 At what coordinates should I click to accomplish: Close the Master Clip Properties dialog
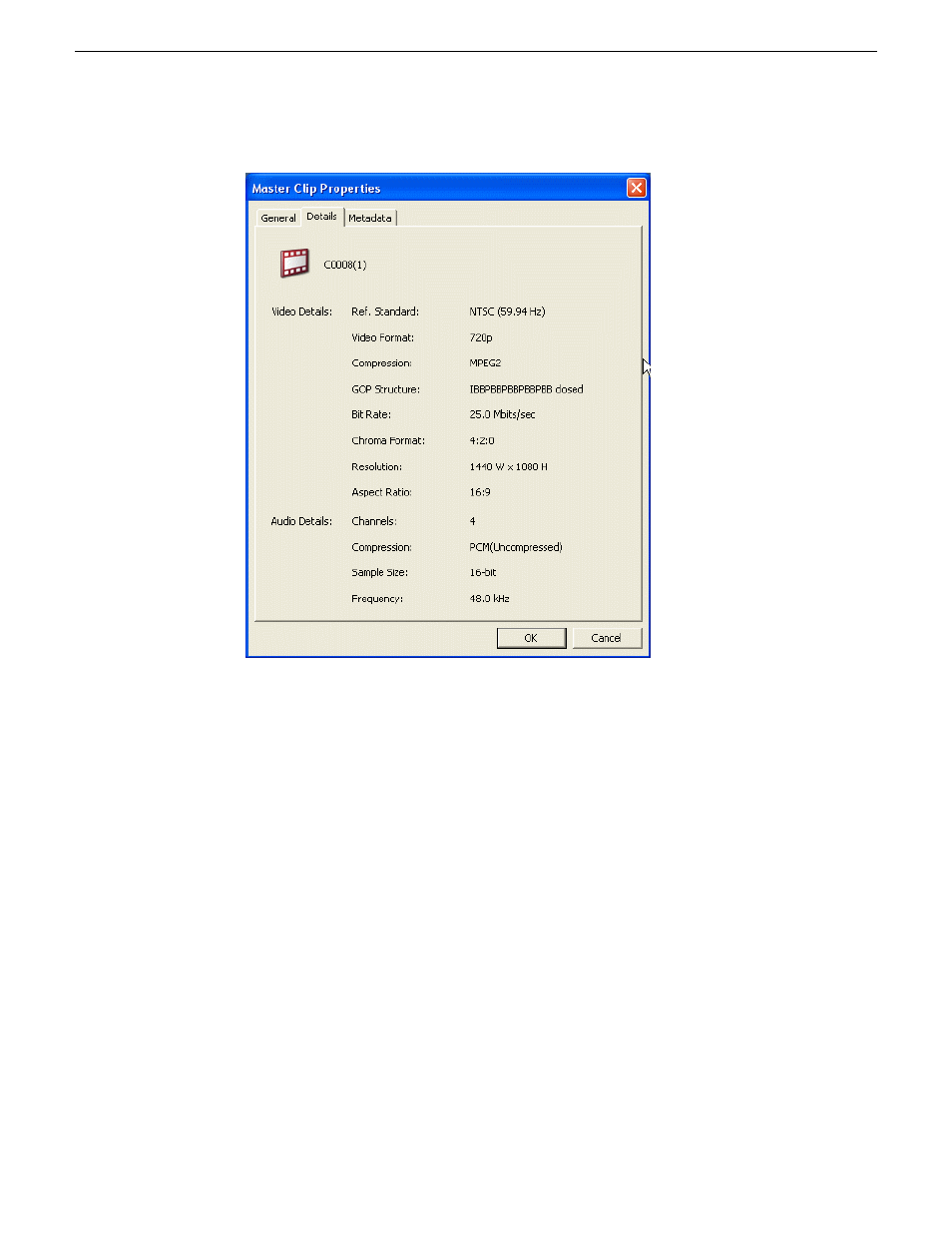tap(637, 188)
